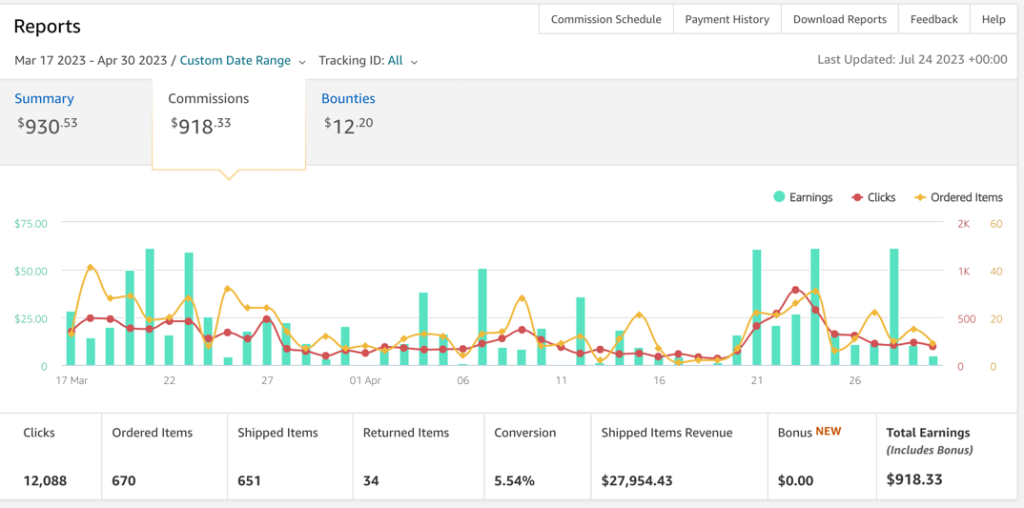Click the red Clicks legend marker icon
Image resolution: width=1024 pixels, height=508 pixels.
[857, 198]
